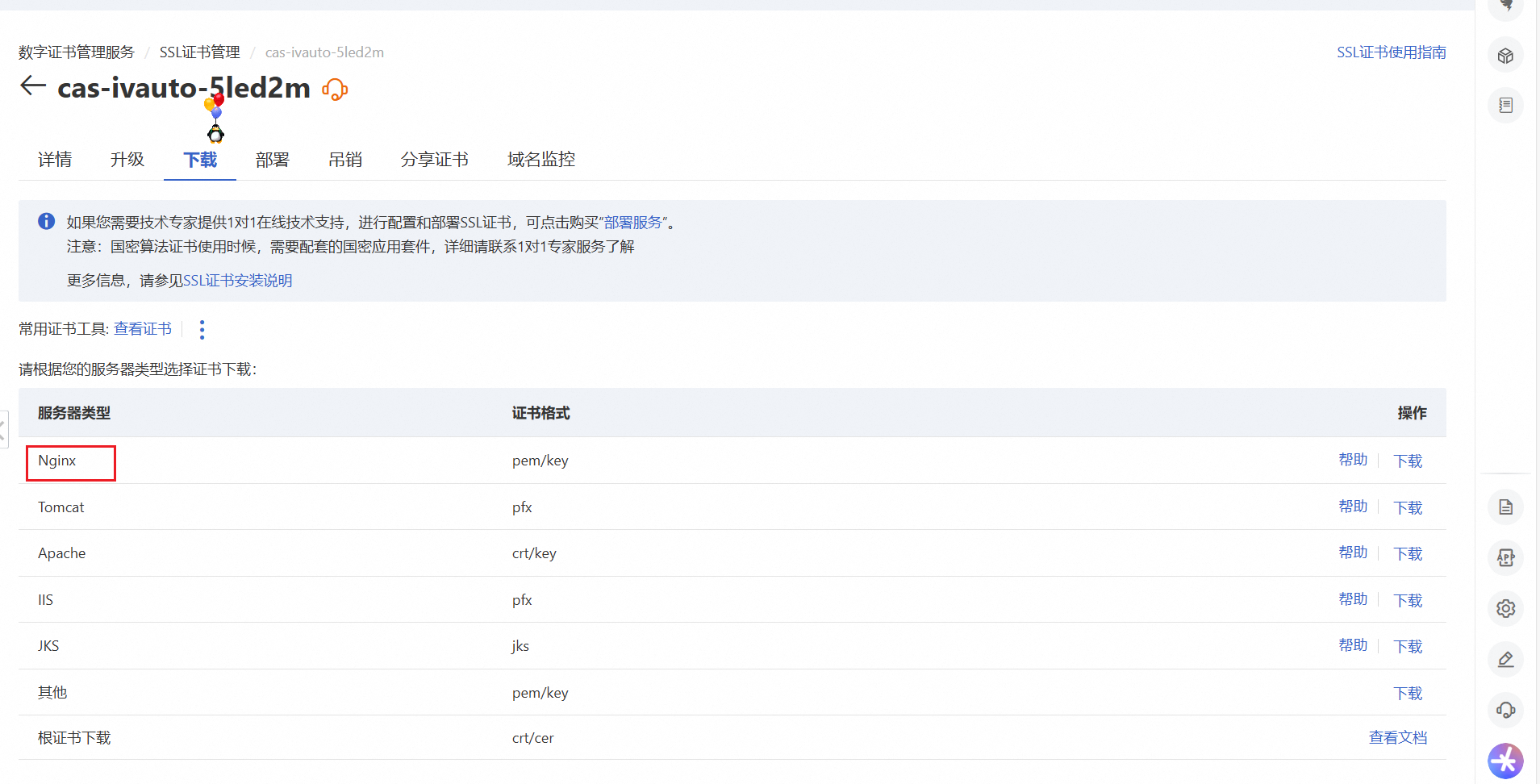Open the SSL证书使用指南 link
The height and width of the screenshot is (784, 1540).
pyautogui.click(x=1391, y=52)
